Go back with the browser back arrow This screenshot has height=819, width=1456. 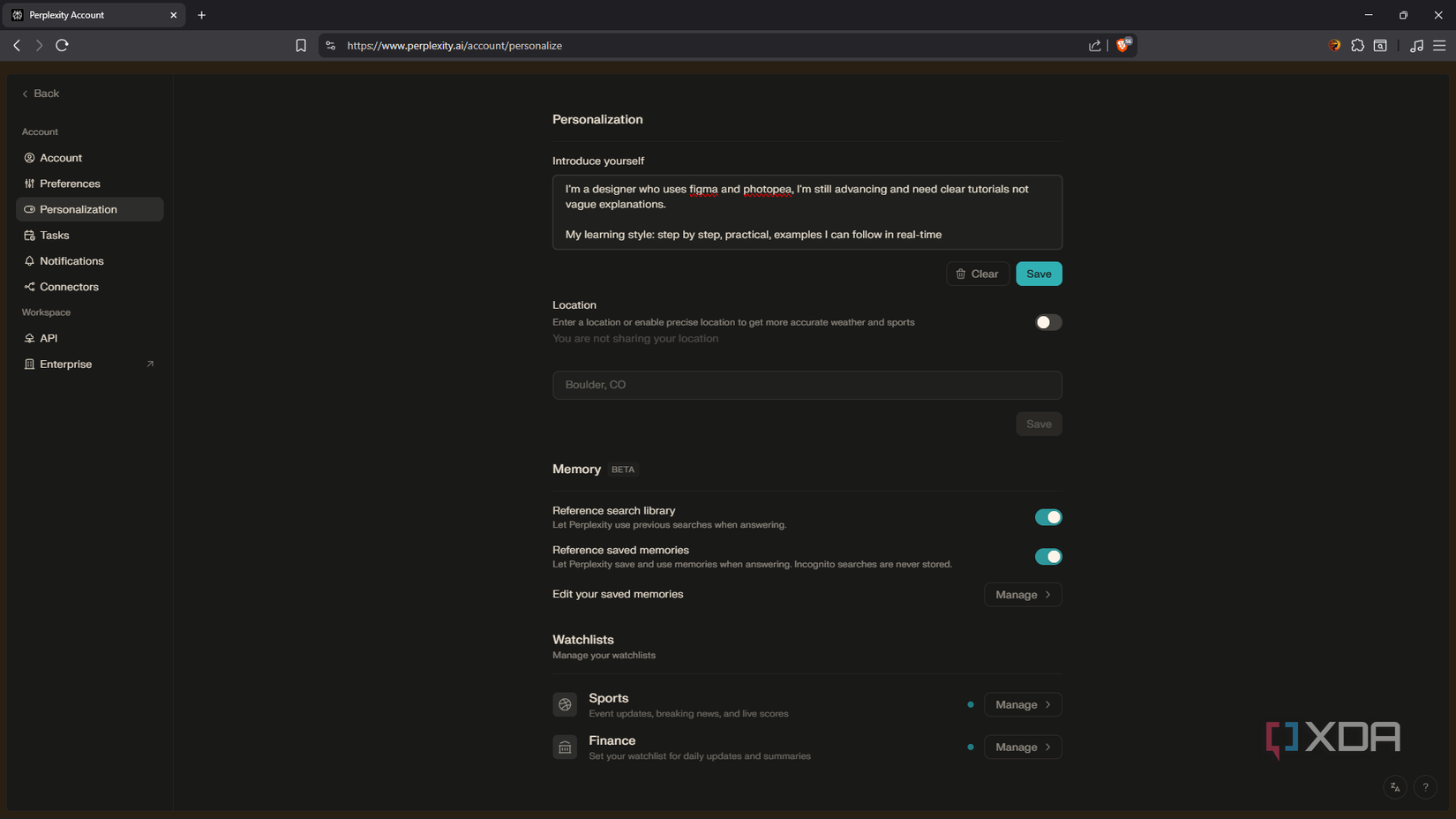coord(17,46)
